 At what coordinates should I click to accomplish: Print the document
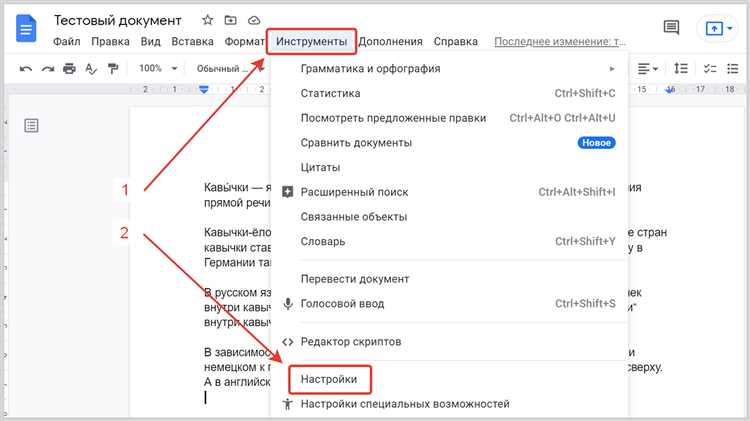(69, 69)
